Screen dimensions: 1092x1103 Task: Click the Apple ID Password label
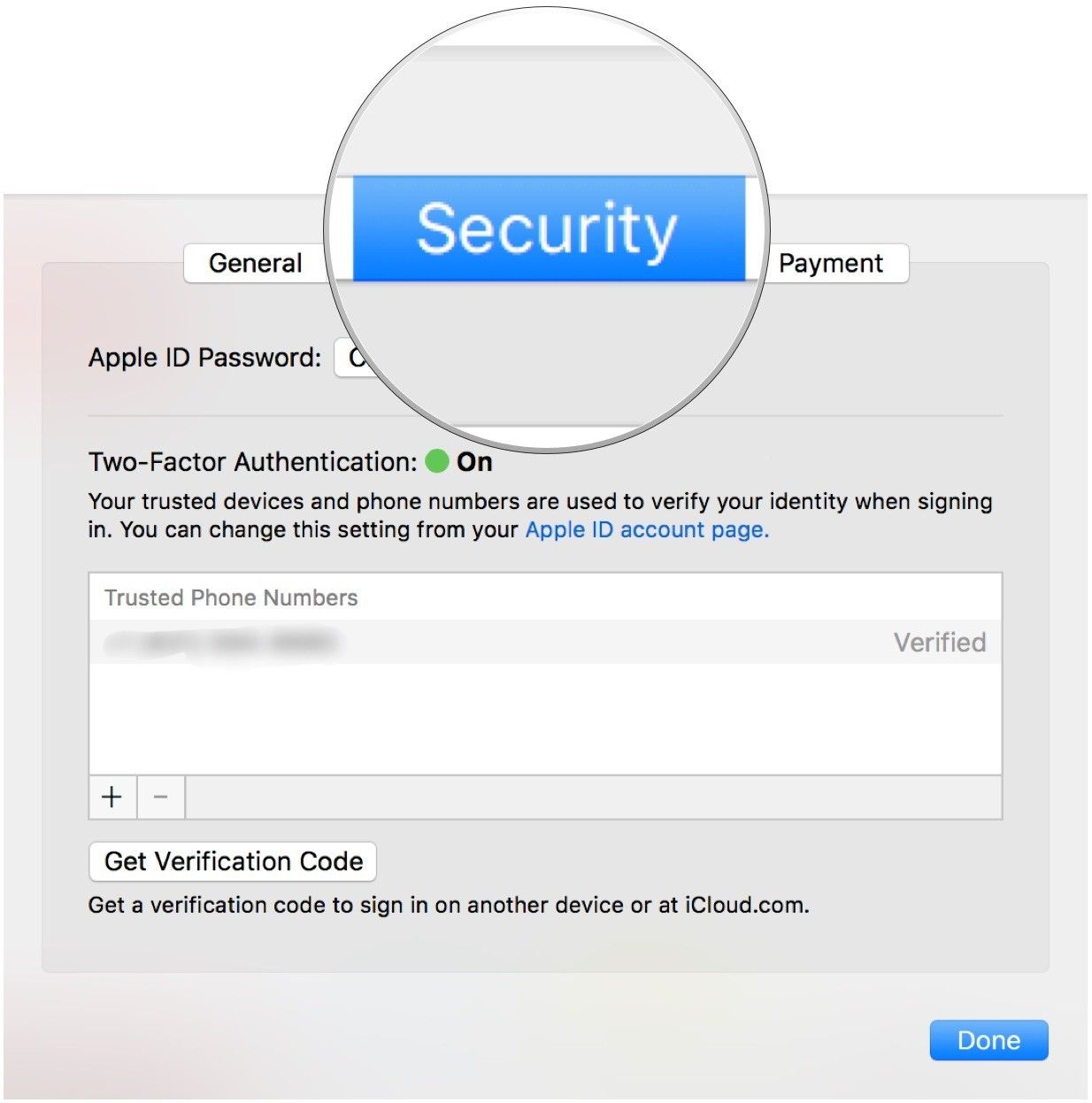pos(204,358)
